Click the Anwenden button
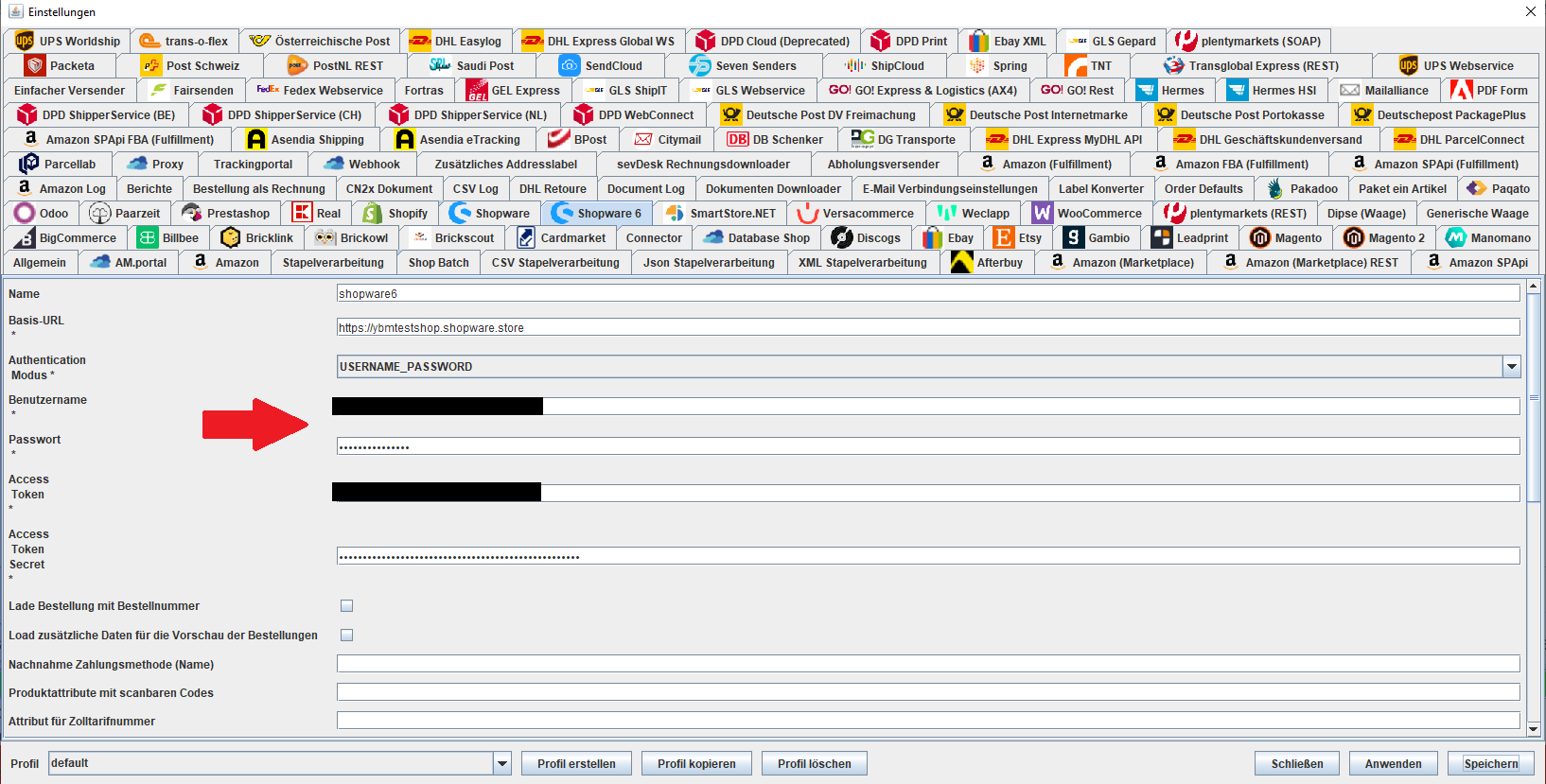 point(1393,763)
